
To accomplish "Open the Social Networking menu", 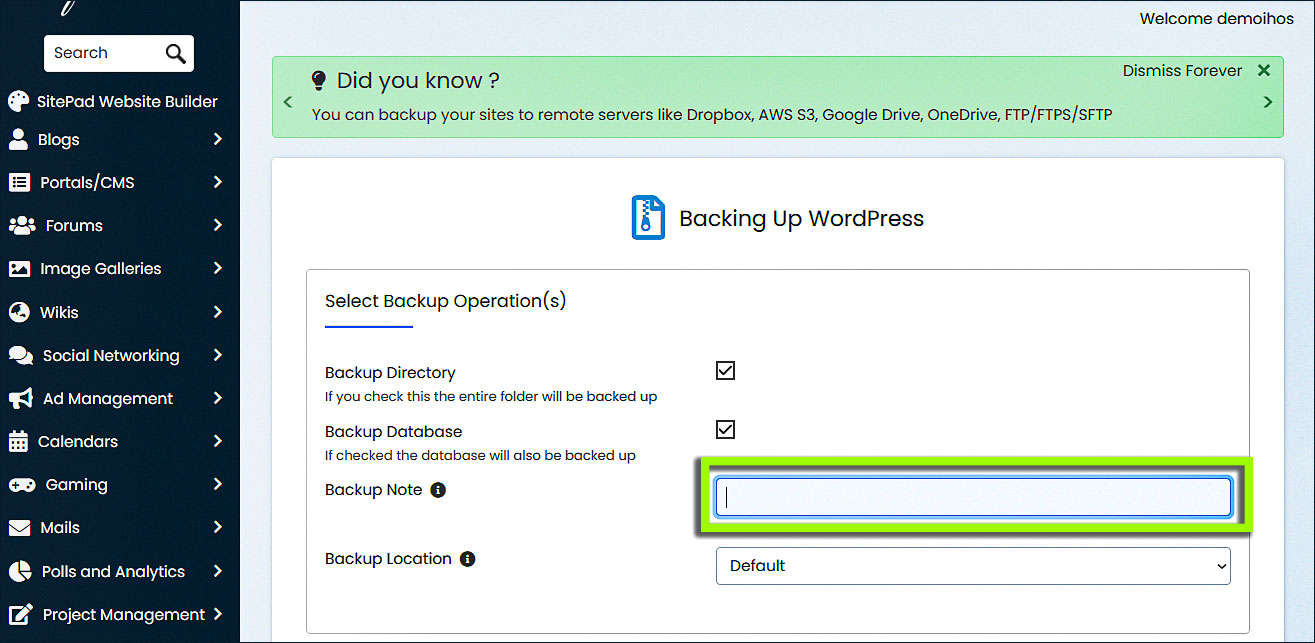I will [x=110, y=356].
